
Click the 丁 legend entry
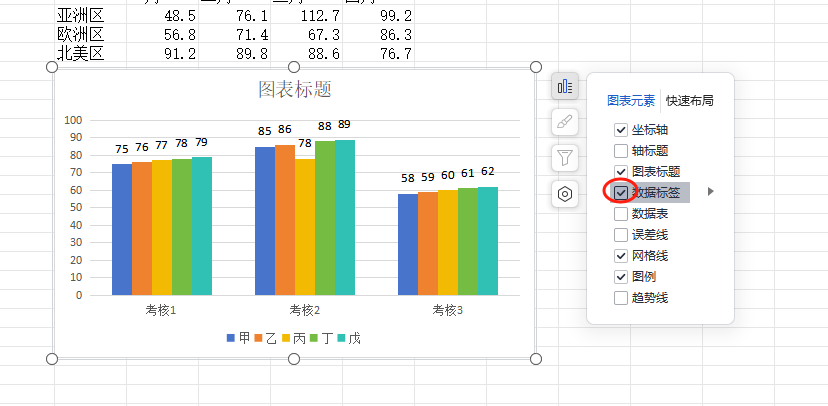pyautogui.click(x=322, y=338)
